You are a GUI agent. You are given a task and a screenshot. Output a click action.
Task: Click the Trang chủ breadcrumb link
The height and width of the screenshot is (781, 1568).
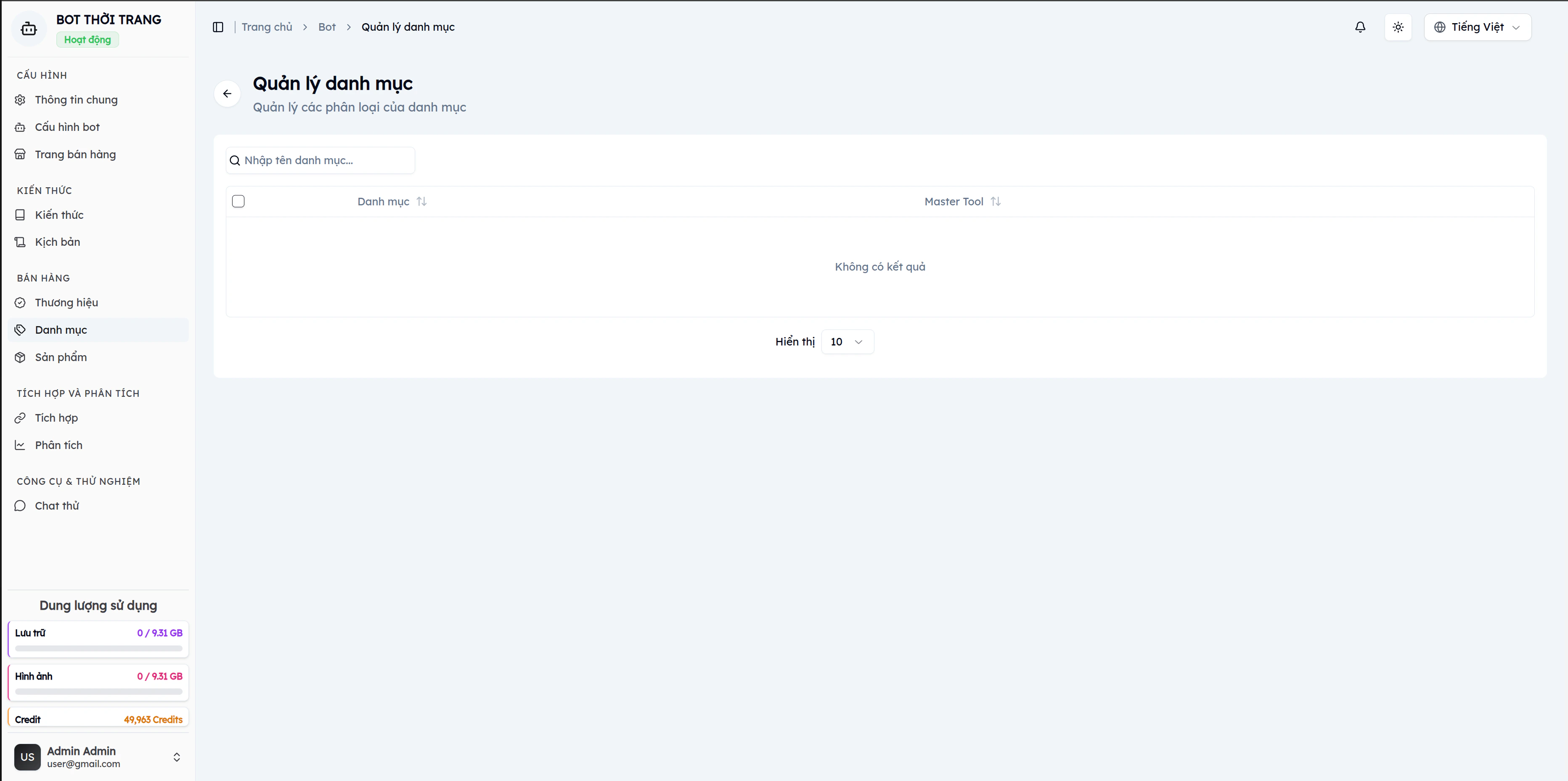(267, 27)
